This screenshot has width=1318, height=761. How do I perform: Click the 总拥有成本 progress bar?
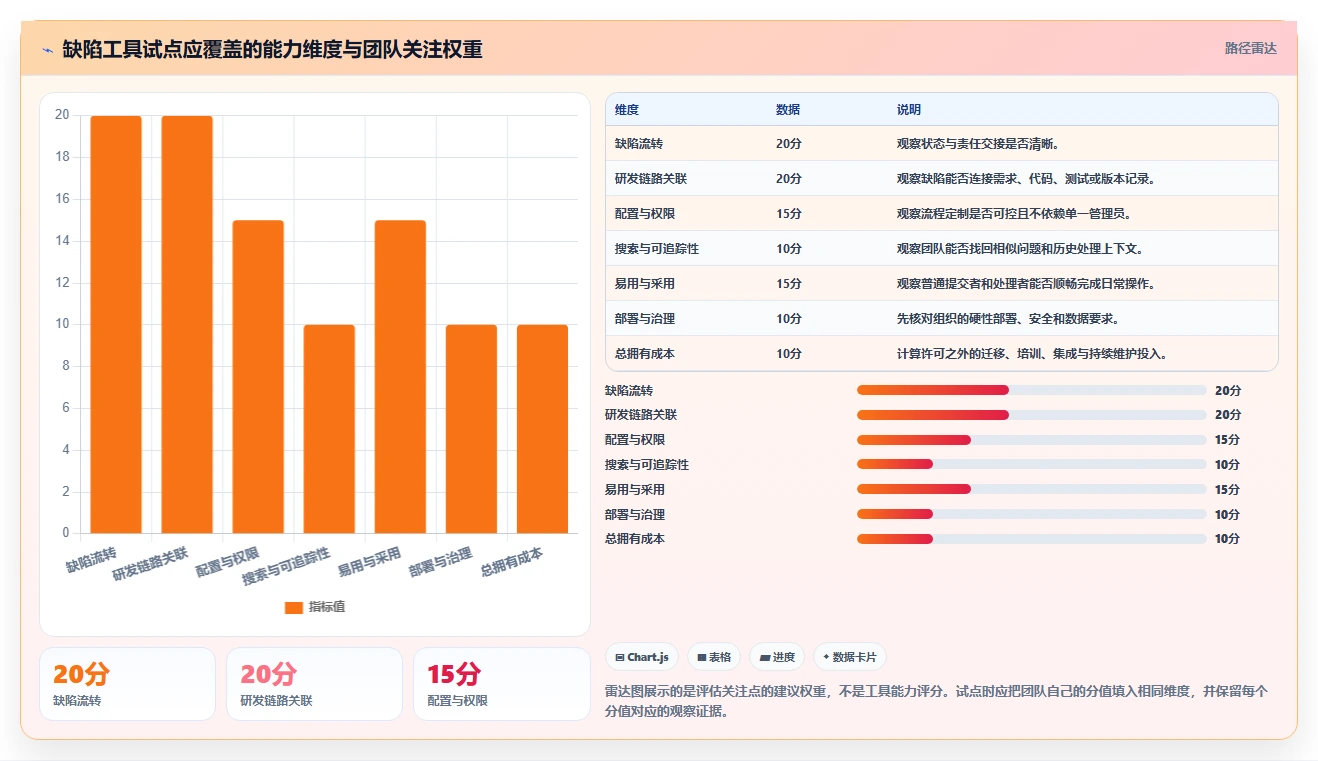[x=1031, y=539]
